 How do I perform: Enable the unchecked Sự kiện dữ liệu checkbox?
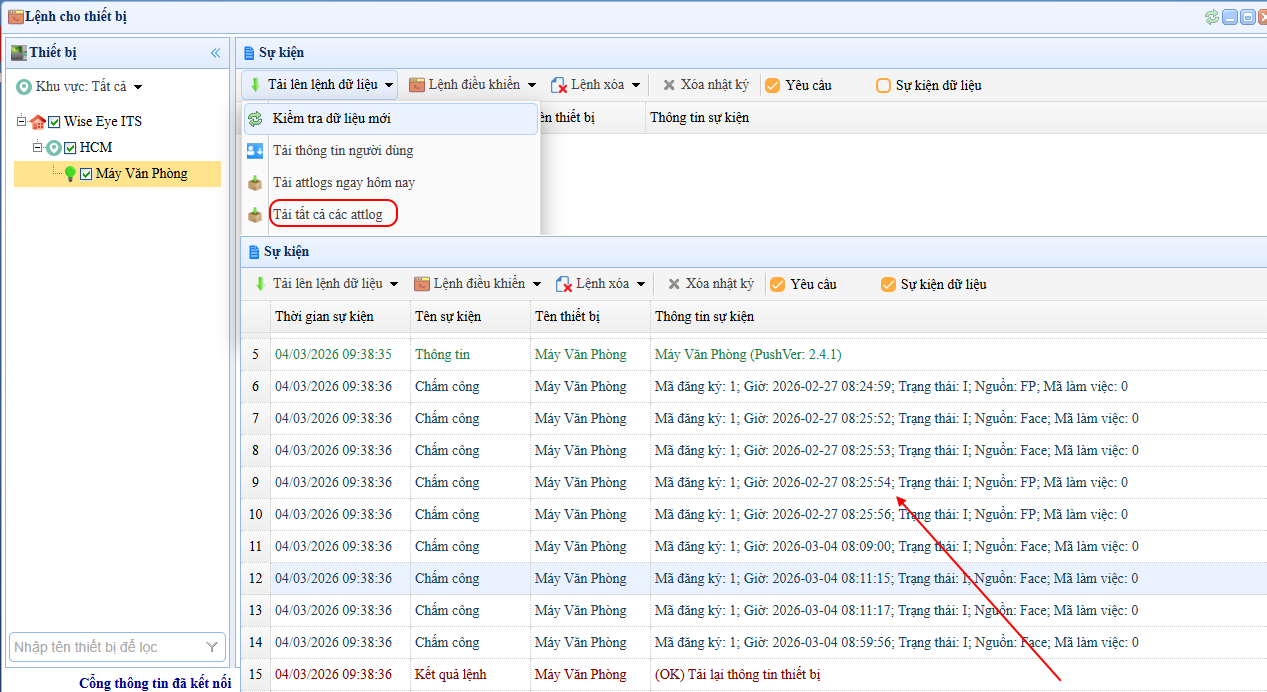[x=883, y=86]
